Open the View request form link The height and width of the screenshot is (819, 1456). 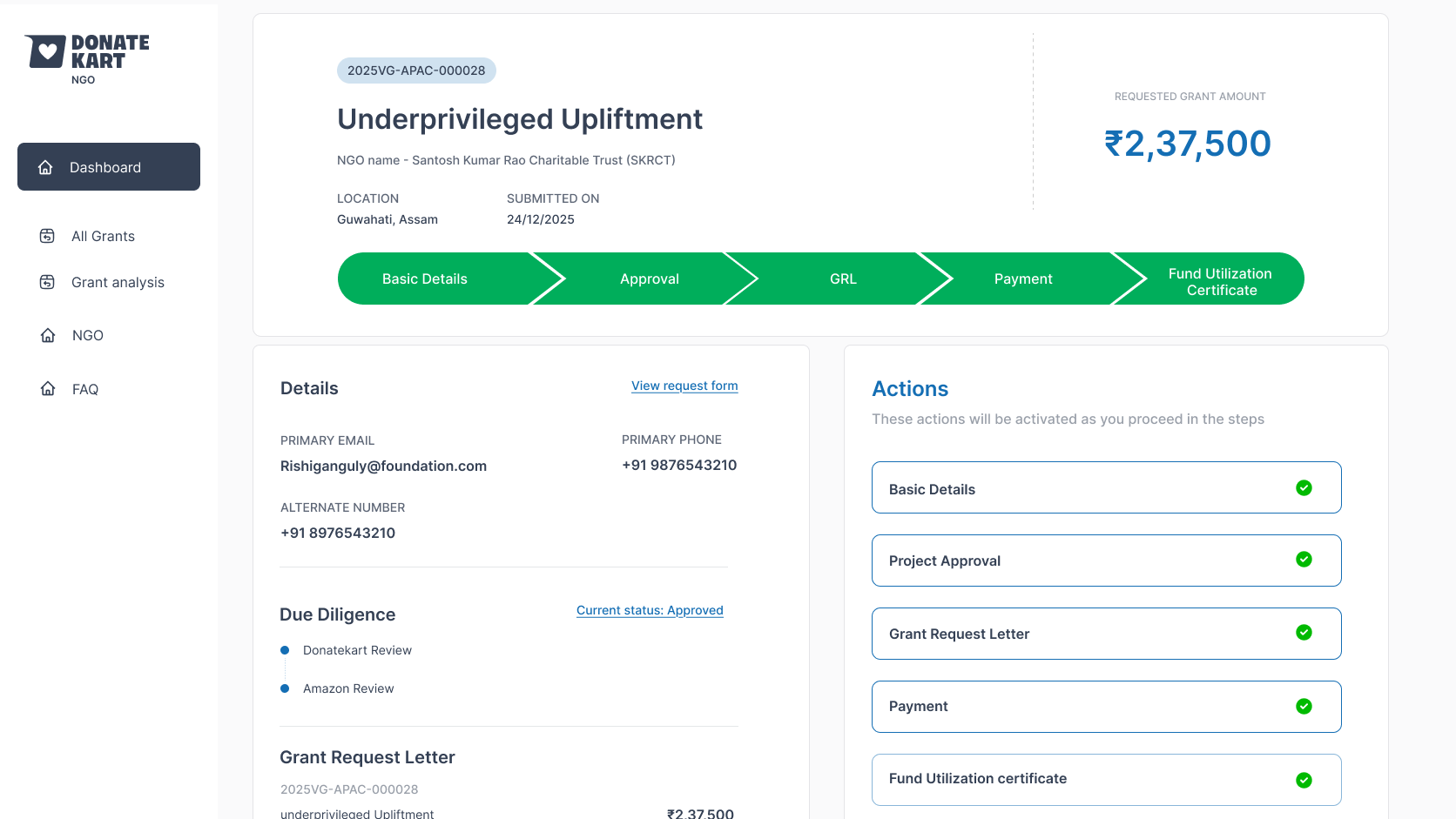point(684,386)
